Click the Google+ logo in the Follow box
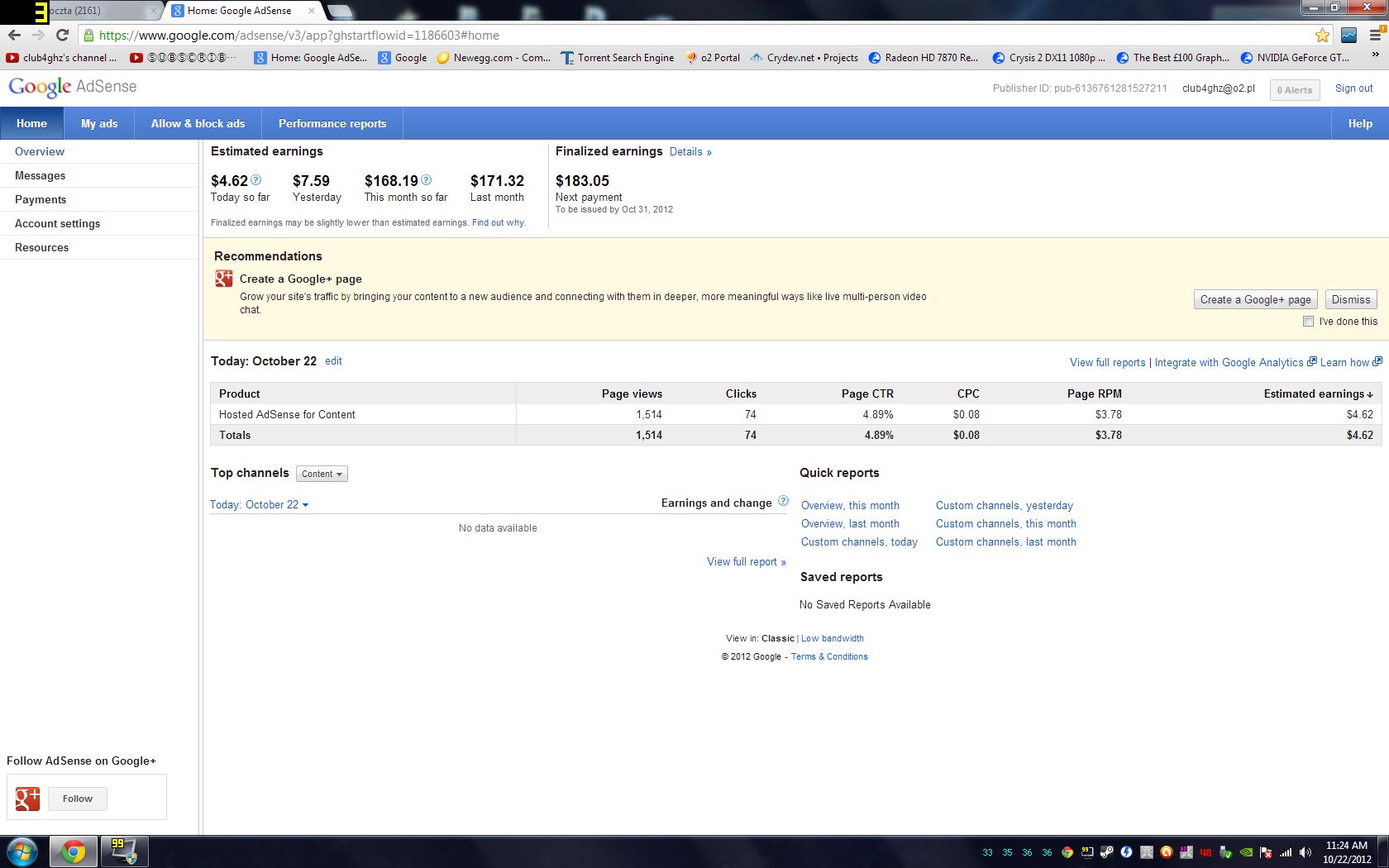 [27, 799]
